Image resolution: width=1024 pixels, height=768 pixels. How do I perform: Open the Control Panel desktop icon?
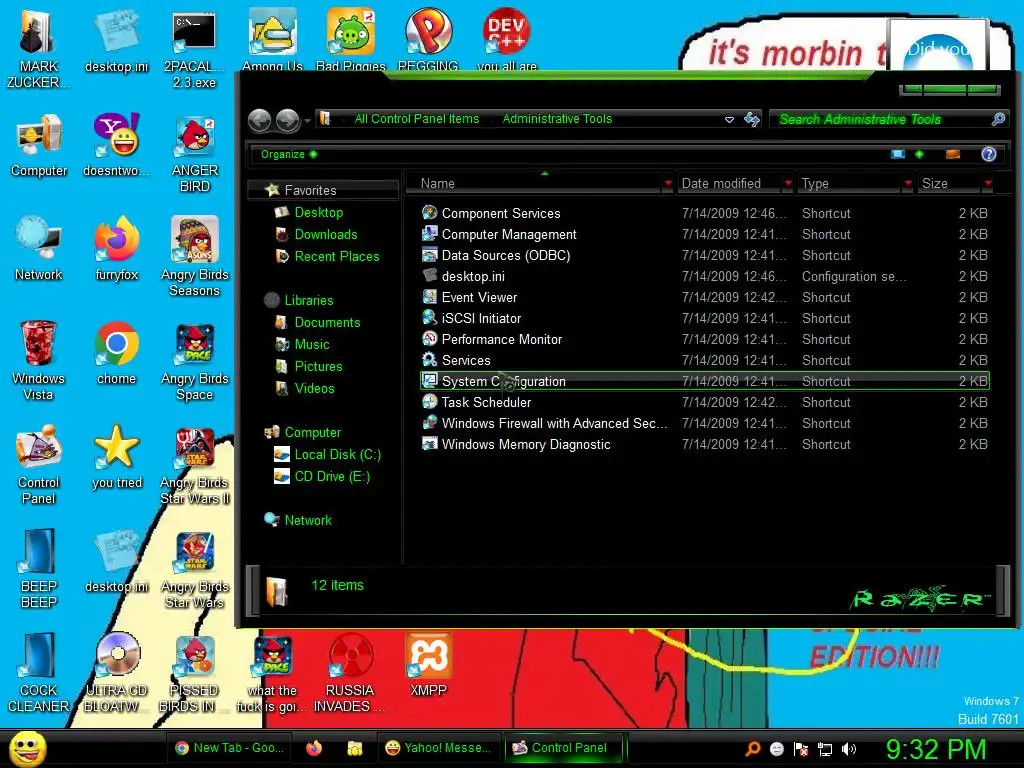[39, 464]
